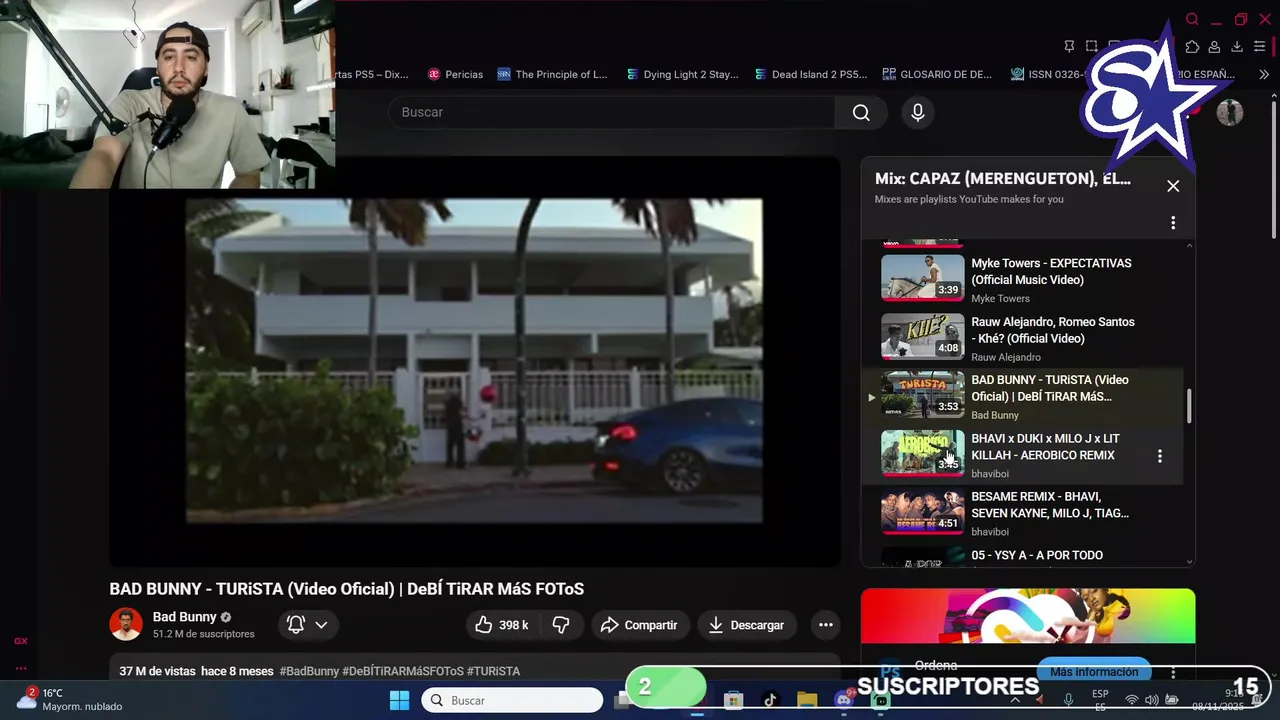Click the Compartir share button
The image size is (1280, 720).
[x=641, y=625]
